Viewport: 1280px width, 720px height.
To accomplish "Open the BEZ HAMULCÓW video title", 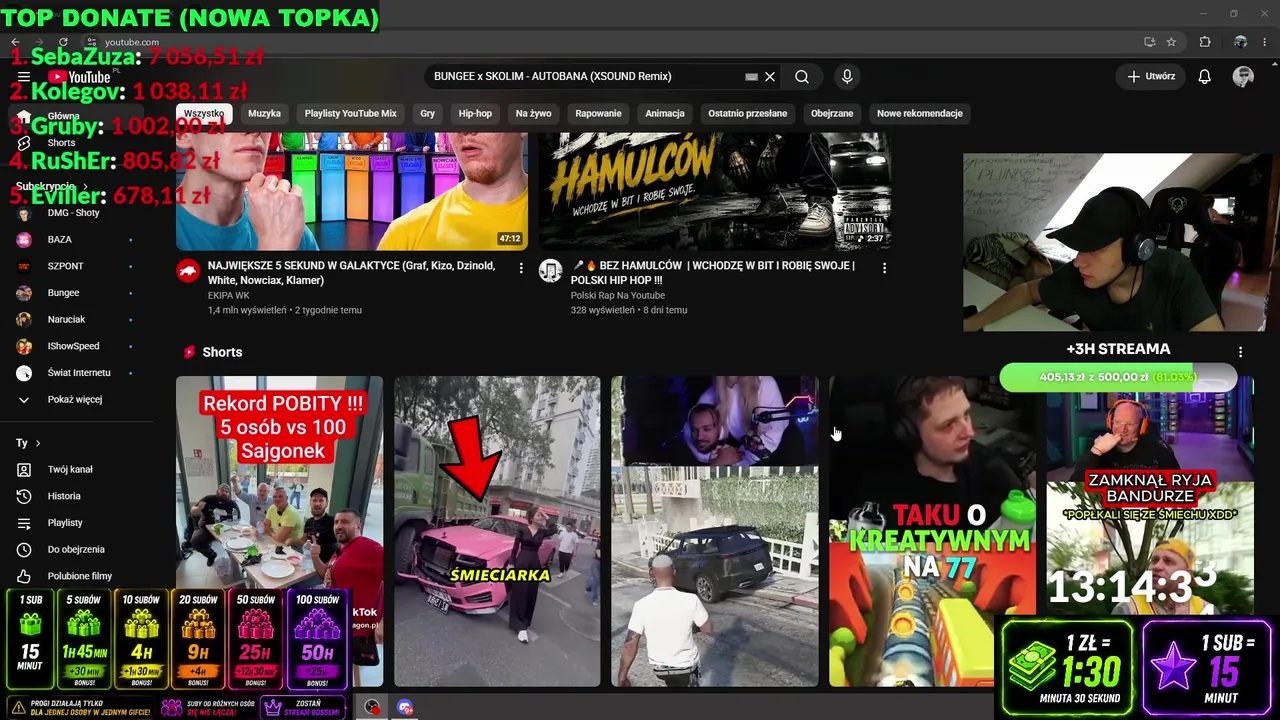I will click(x=713, y=273).
